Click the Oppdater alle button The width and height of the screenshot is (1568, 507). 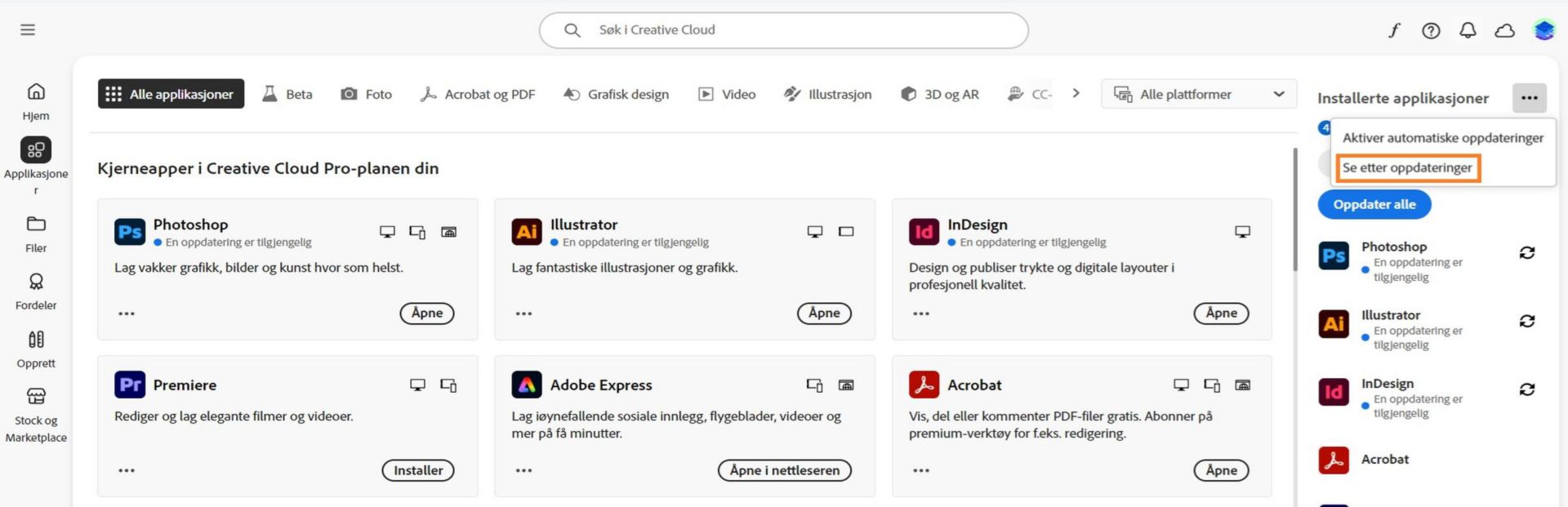pos(1374,204)
